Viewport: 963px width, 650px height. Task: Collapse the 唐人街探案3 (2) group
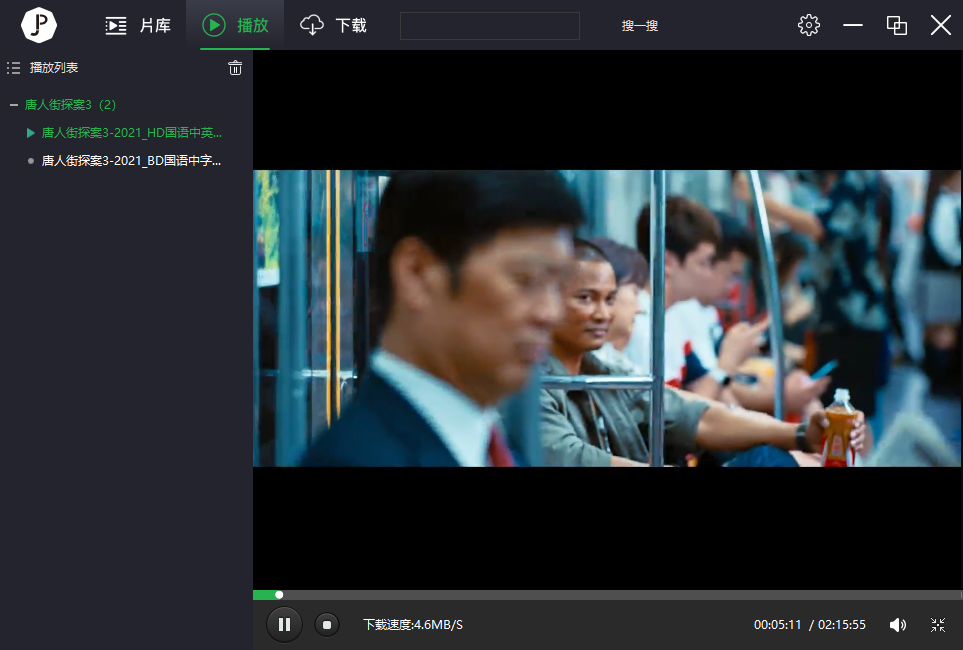(14, 105)
